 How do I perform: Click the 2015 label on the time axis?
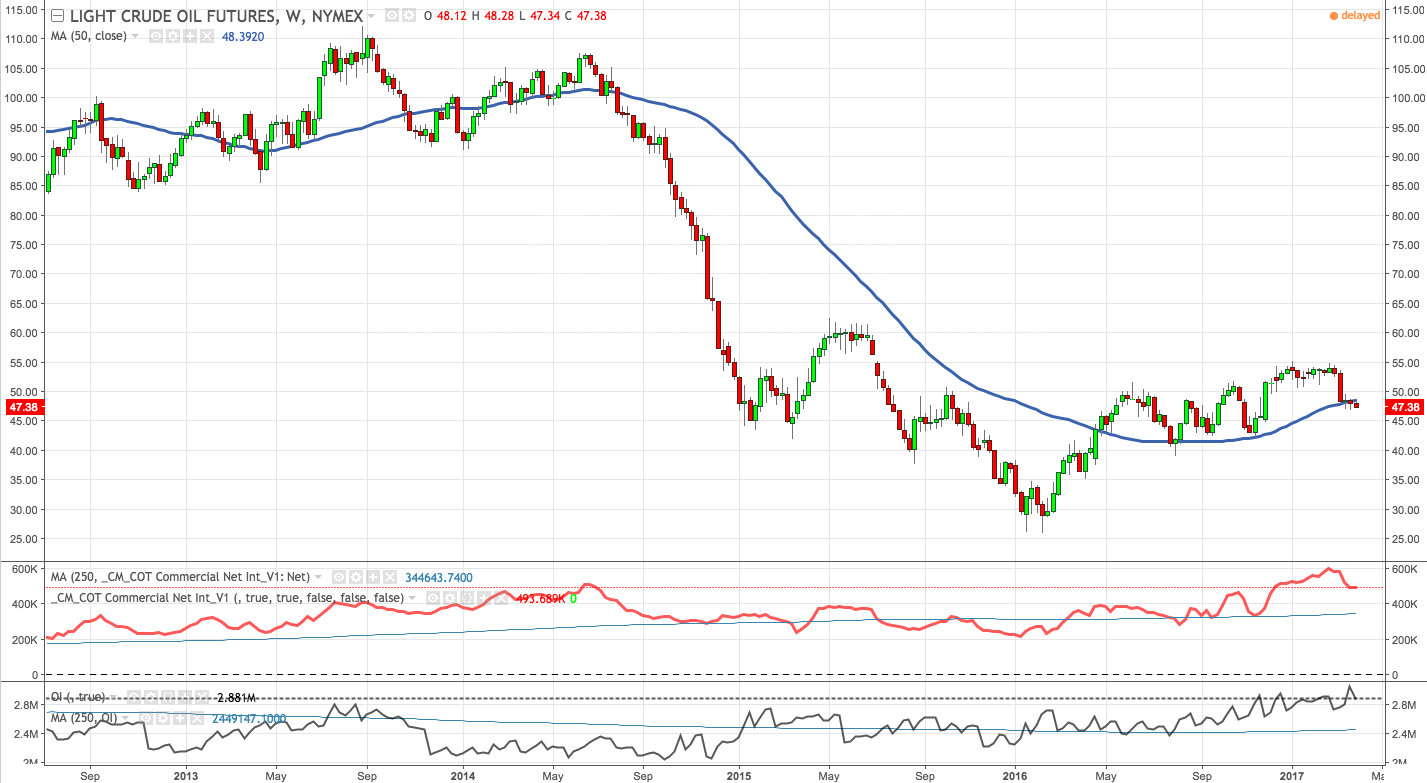[739, 774]
